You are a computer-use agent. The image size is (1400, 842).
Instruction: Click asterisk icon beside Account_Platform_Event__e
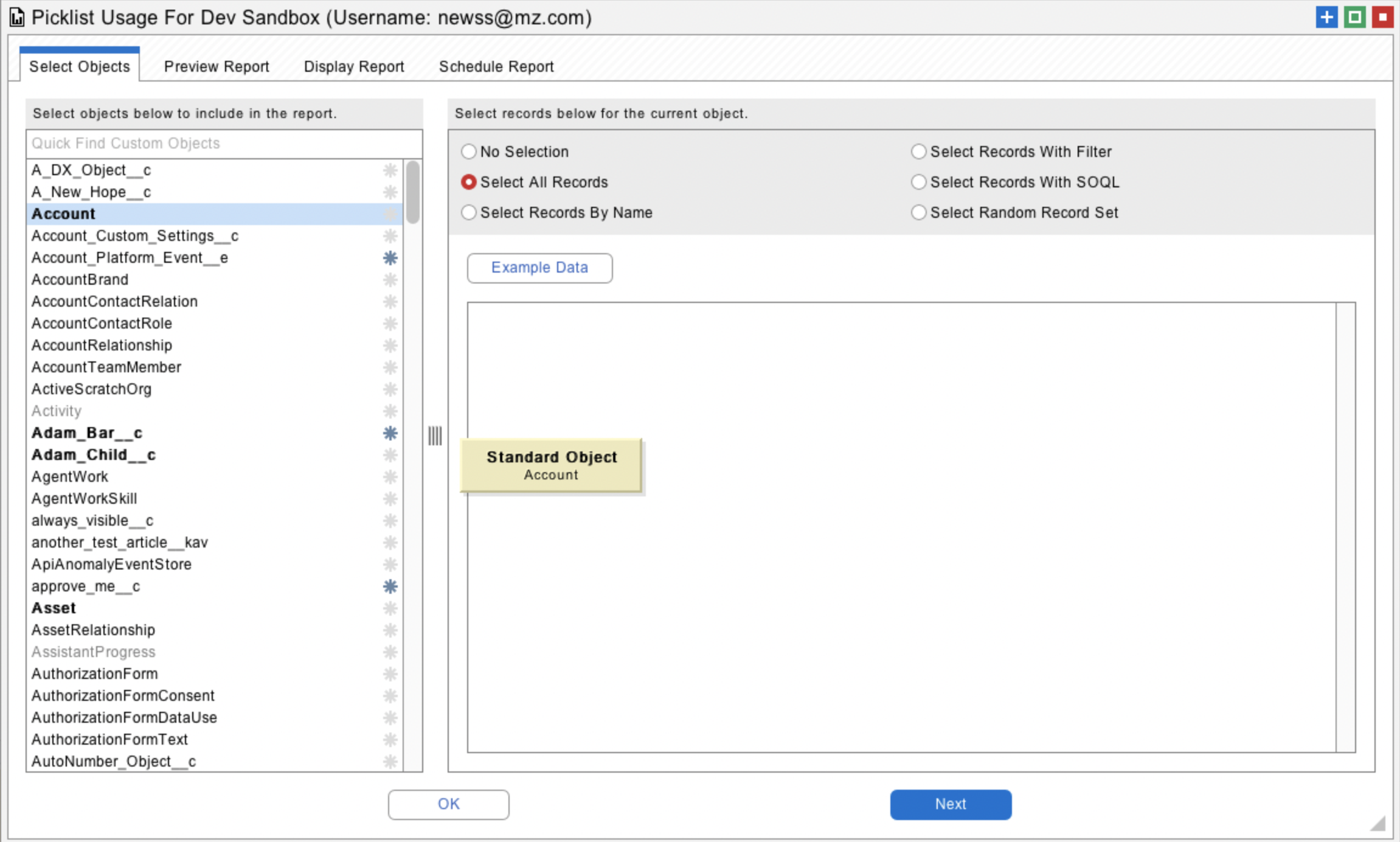[390, 258]
